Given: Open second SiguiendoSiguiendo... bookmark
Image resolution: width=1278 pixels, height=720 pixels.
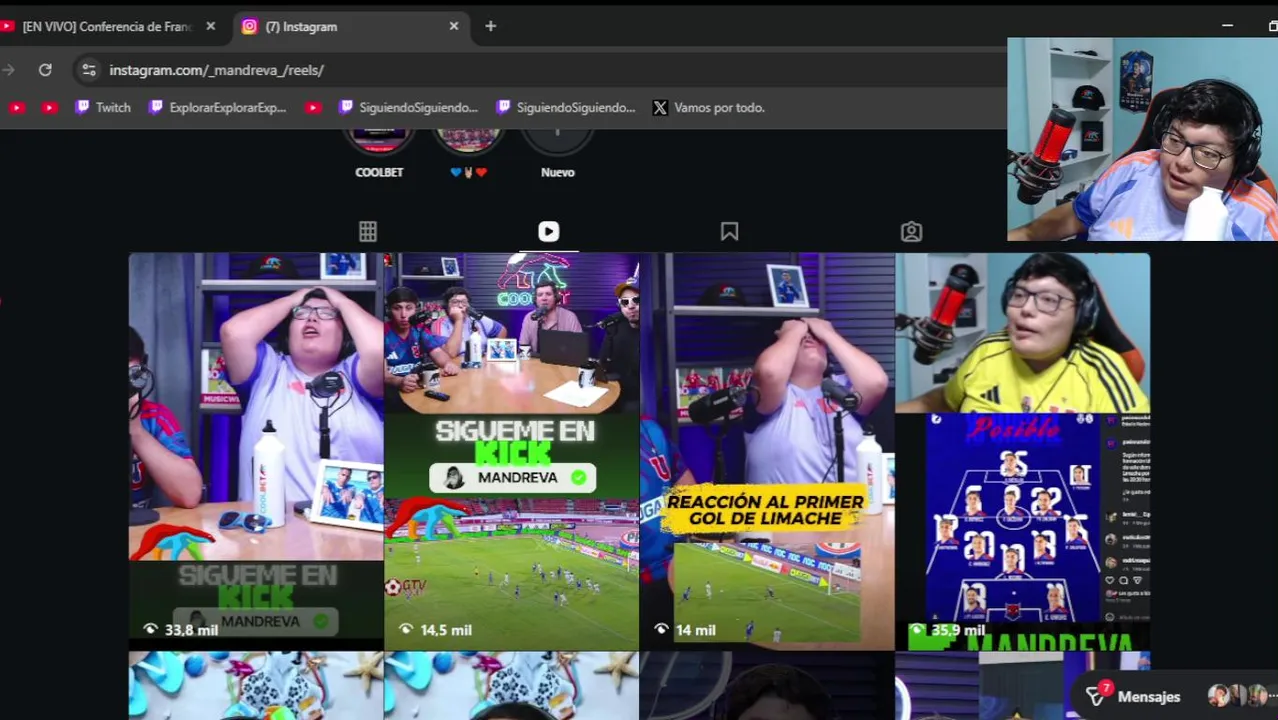Looking at the screenshot, I should tap(566, 107).
